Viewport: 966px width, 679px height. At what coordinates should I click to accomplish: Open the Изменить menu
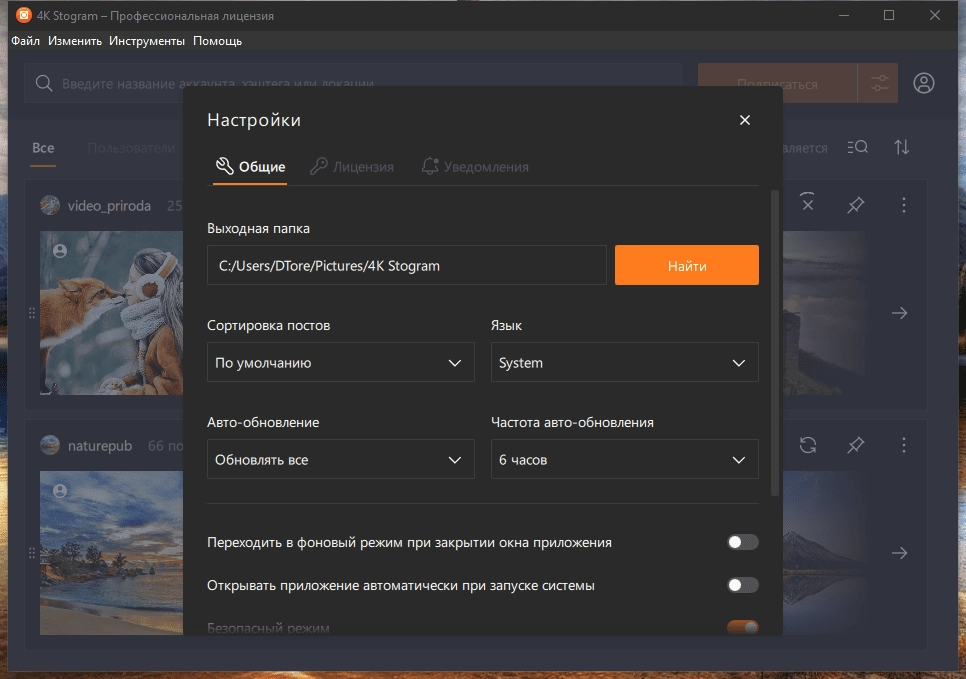click(75, 41)
